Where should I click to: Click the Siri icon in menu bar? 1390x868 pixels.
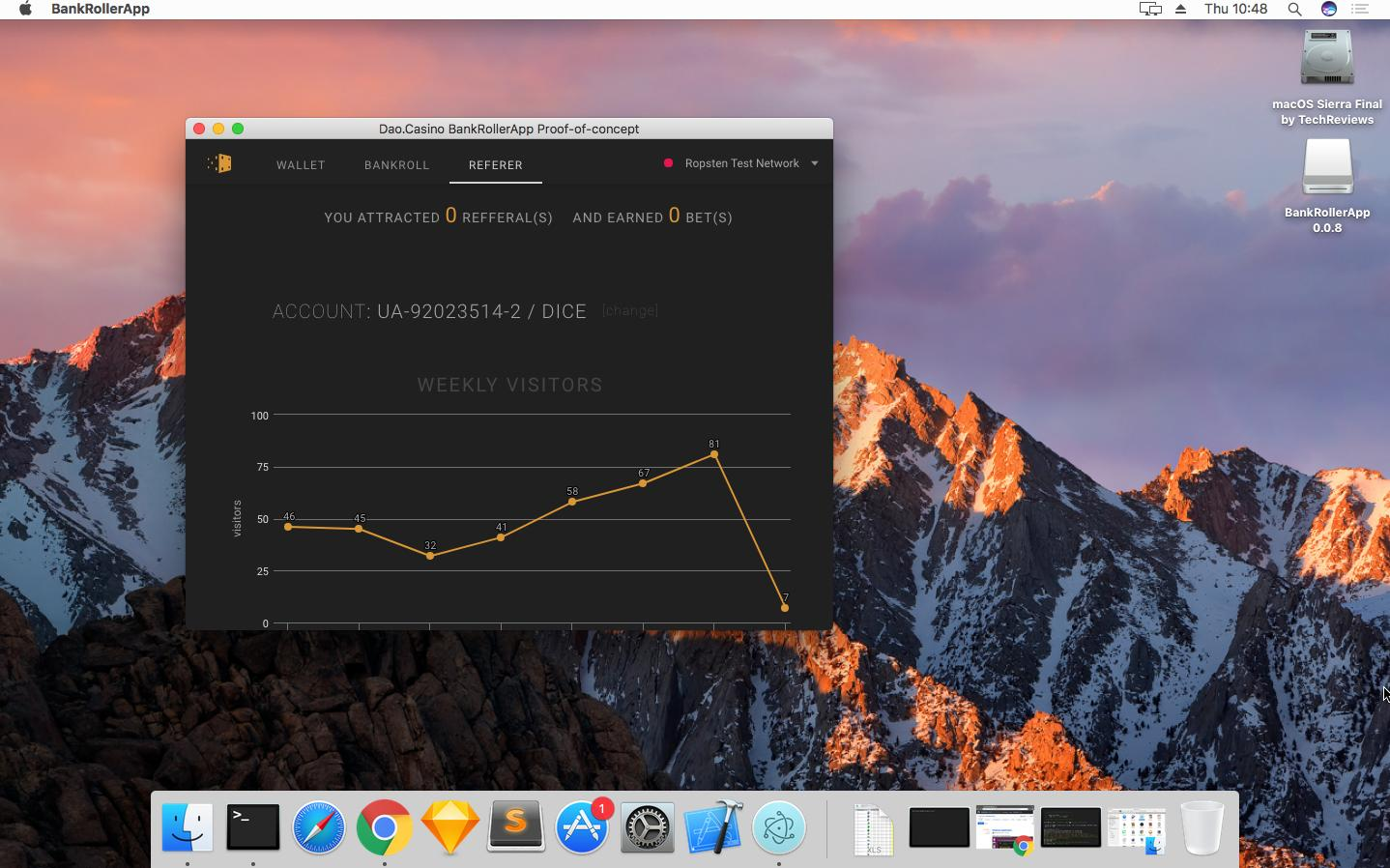click(1329, 9)
